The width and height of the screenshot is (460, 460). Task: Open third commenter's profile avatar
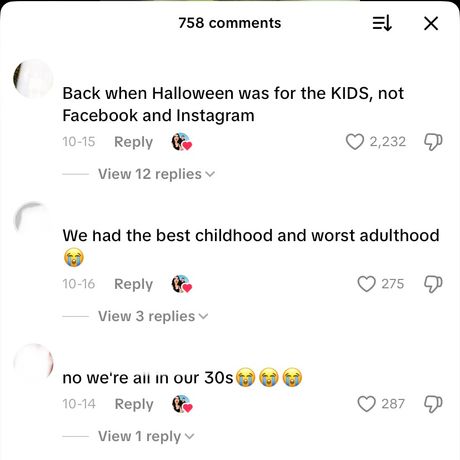33,363
